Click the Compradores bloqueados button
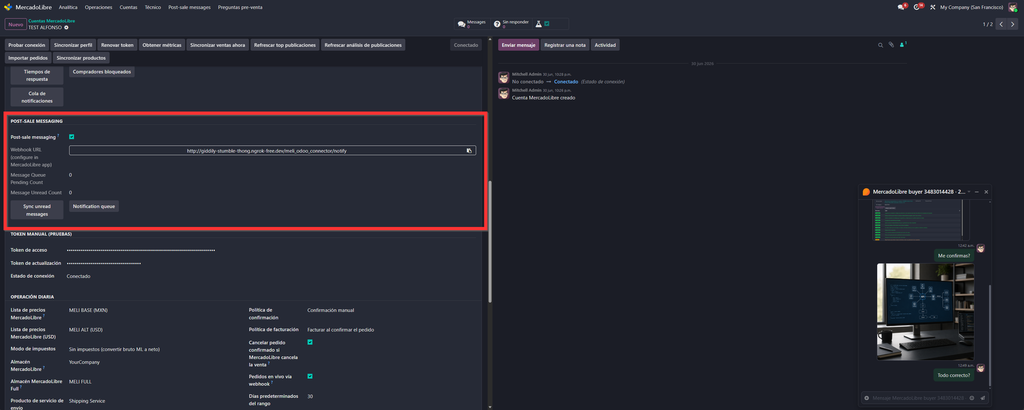 coord(102,71)
